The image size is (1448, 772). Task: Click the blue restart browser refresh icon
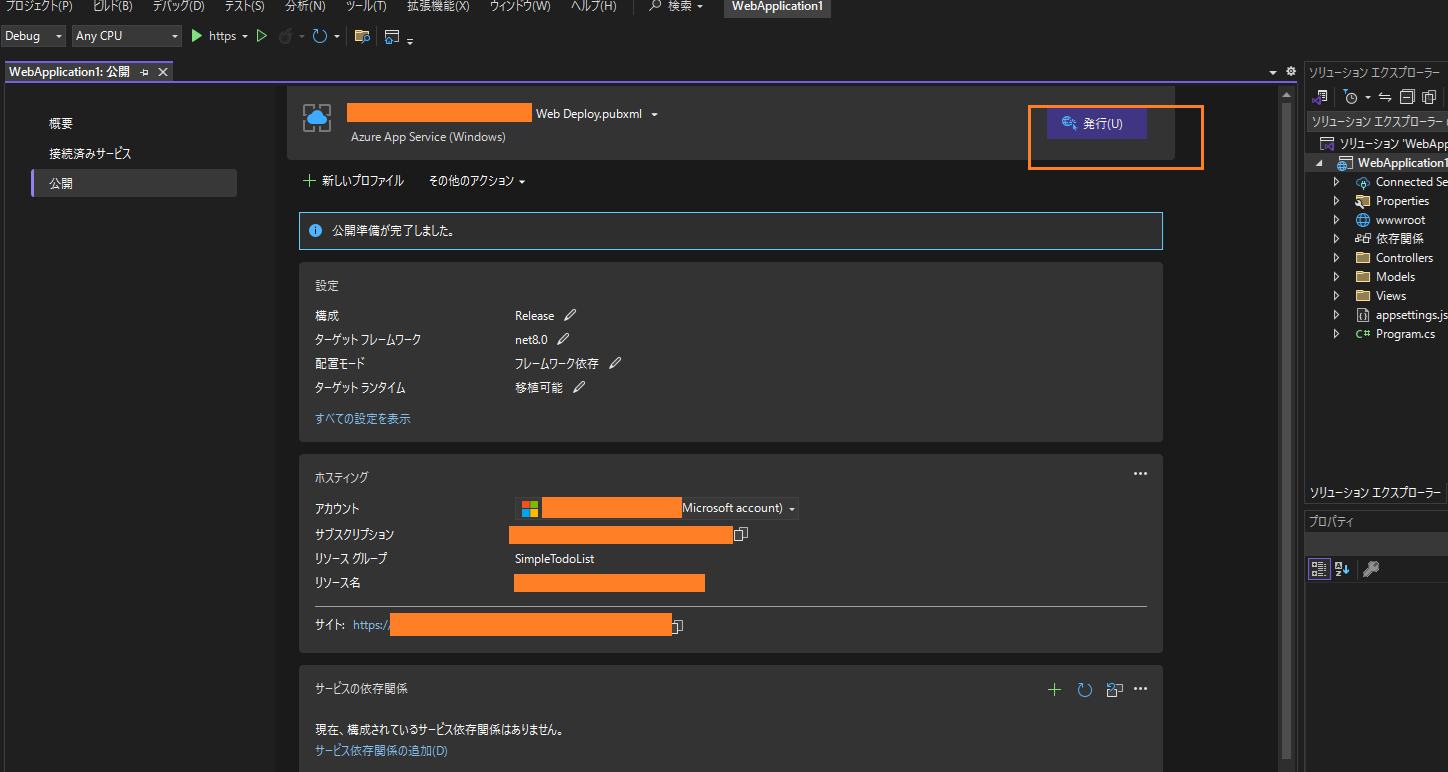coord(320,36)
